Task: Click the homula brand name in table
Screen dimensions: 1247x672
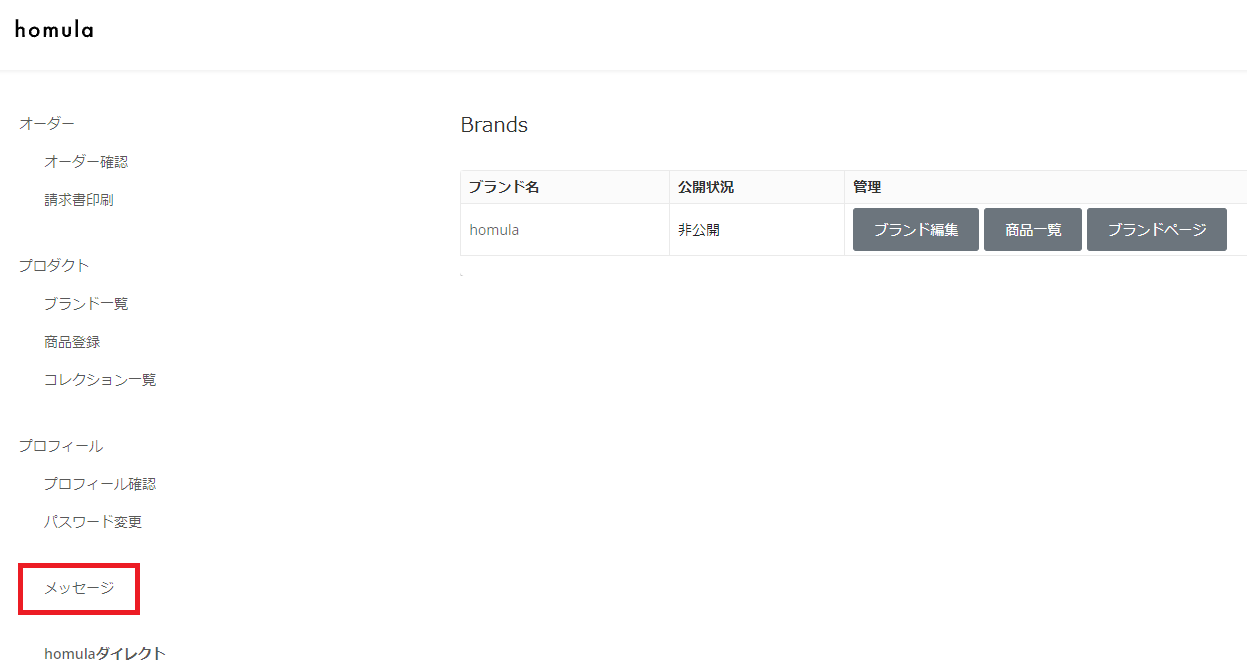Action: click(x=494, y=230)
